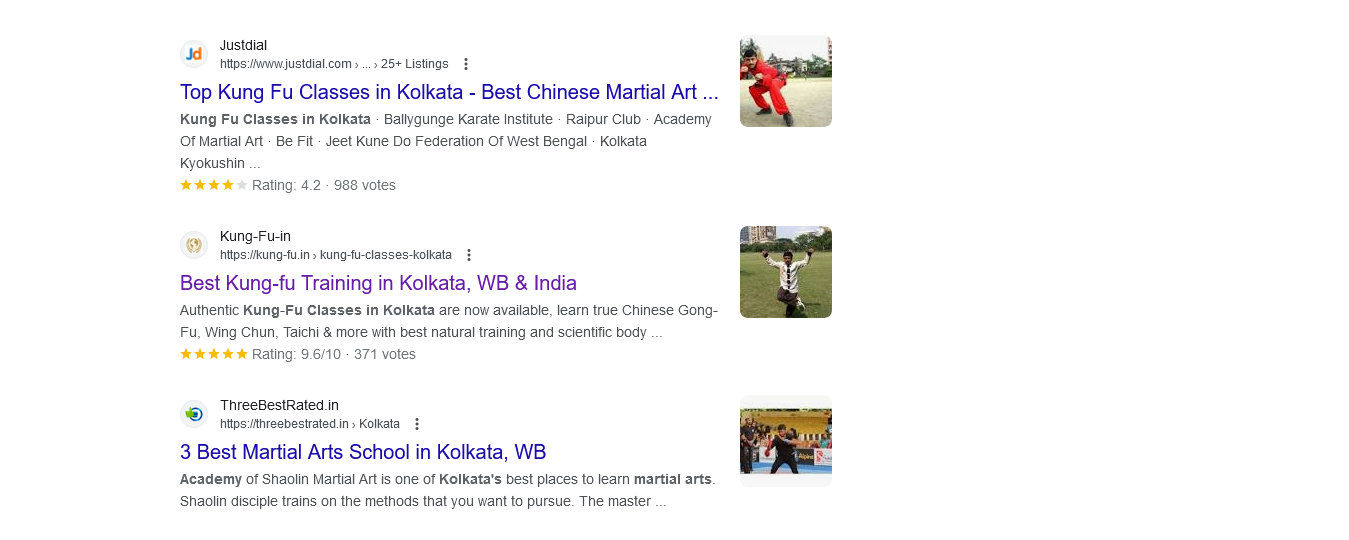Open "Top Kung Fu Classes in Kolkata" result
The image size is (1349, 540).
pyautogui.click(x=449, y=92)
